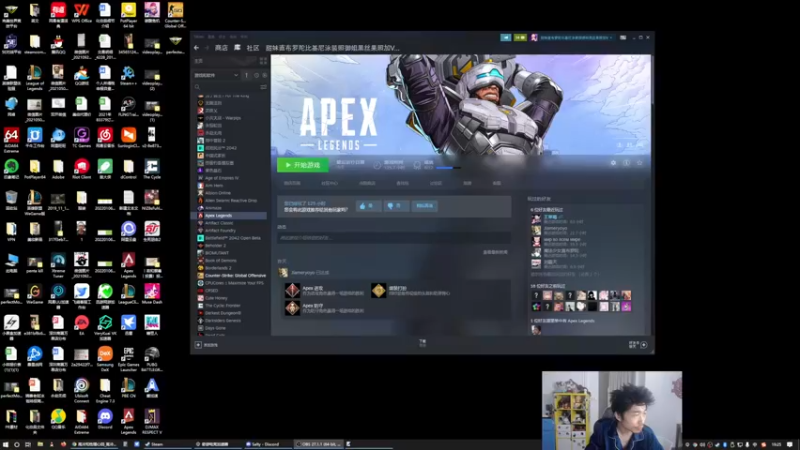This screenshot has width=800, height=450.
Task: Click achievements progress bar
Action: (448, 168)
